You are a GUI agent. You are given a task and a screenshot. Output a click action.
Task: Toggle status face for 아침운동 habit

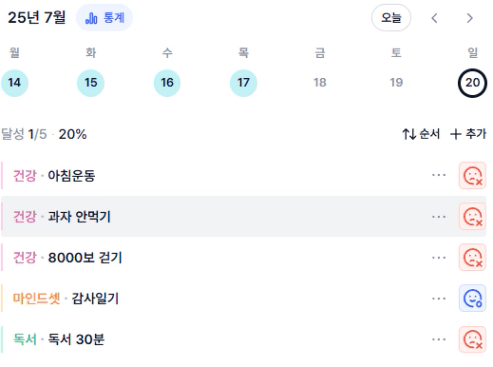[x=472, y=176]
